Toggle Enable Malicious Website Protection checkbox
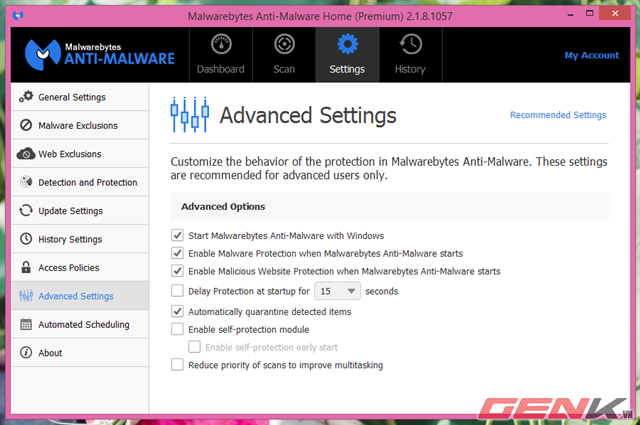 [177, 271]
